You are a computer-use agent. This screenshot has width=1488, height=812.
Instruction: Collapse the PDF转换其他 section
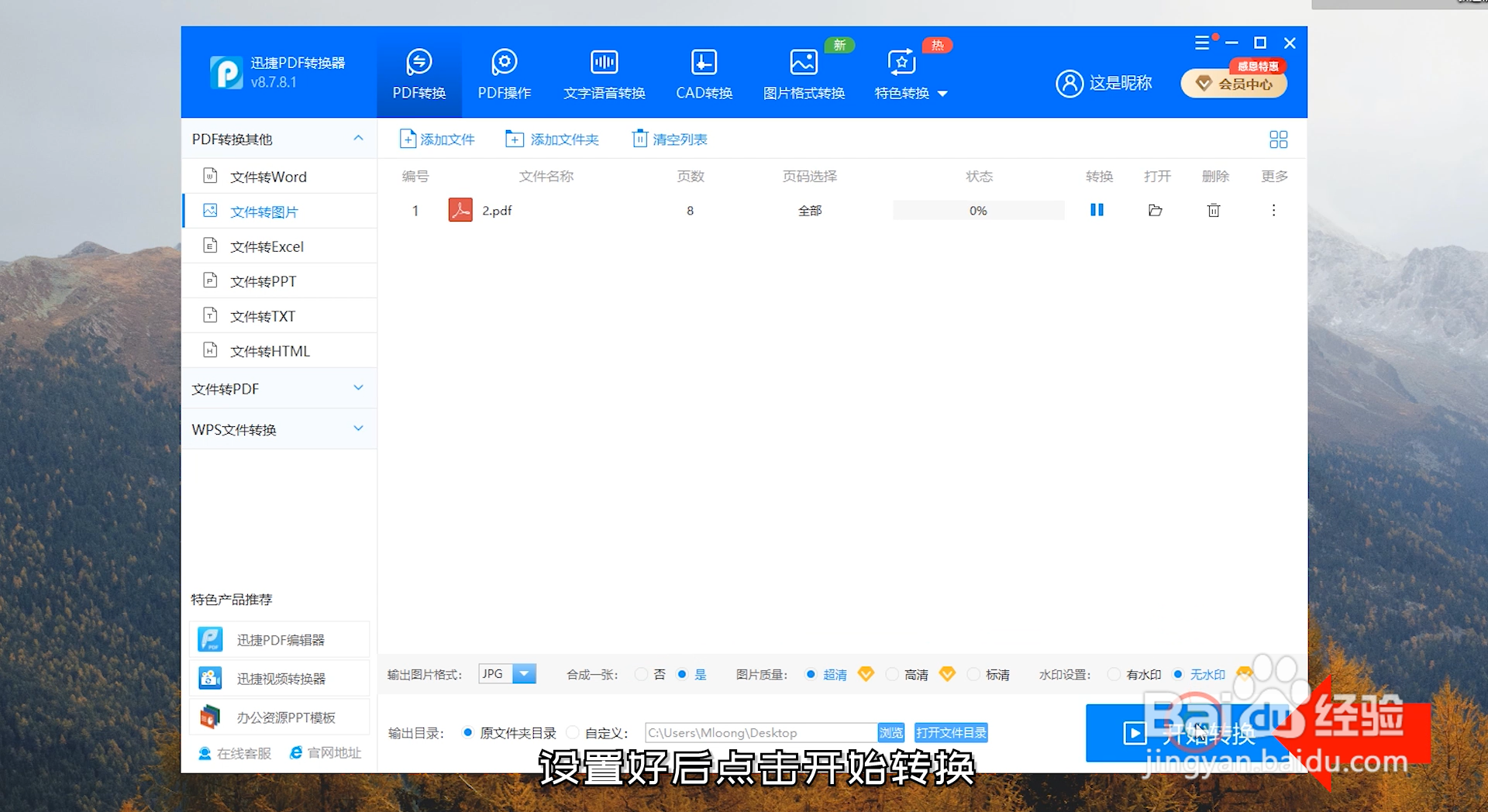357,139
